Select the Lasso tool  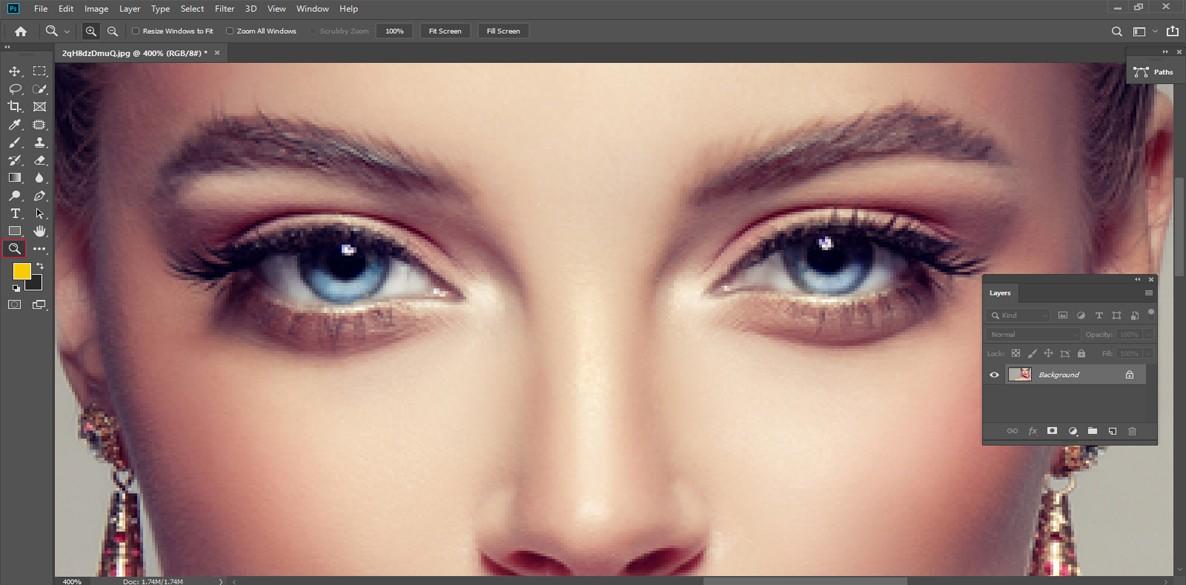[x=14, y=89]
